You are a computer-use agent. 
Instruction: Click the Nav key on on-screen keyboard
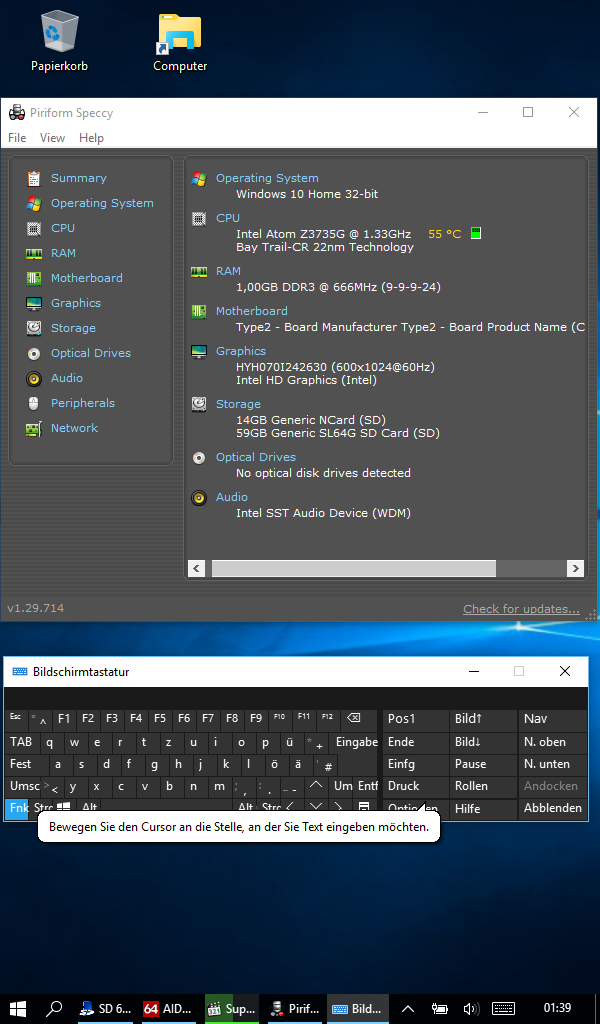pyautogui.click(x=552, y=719)
